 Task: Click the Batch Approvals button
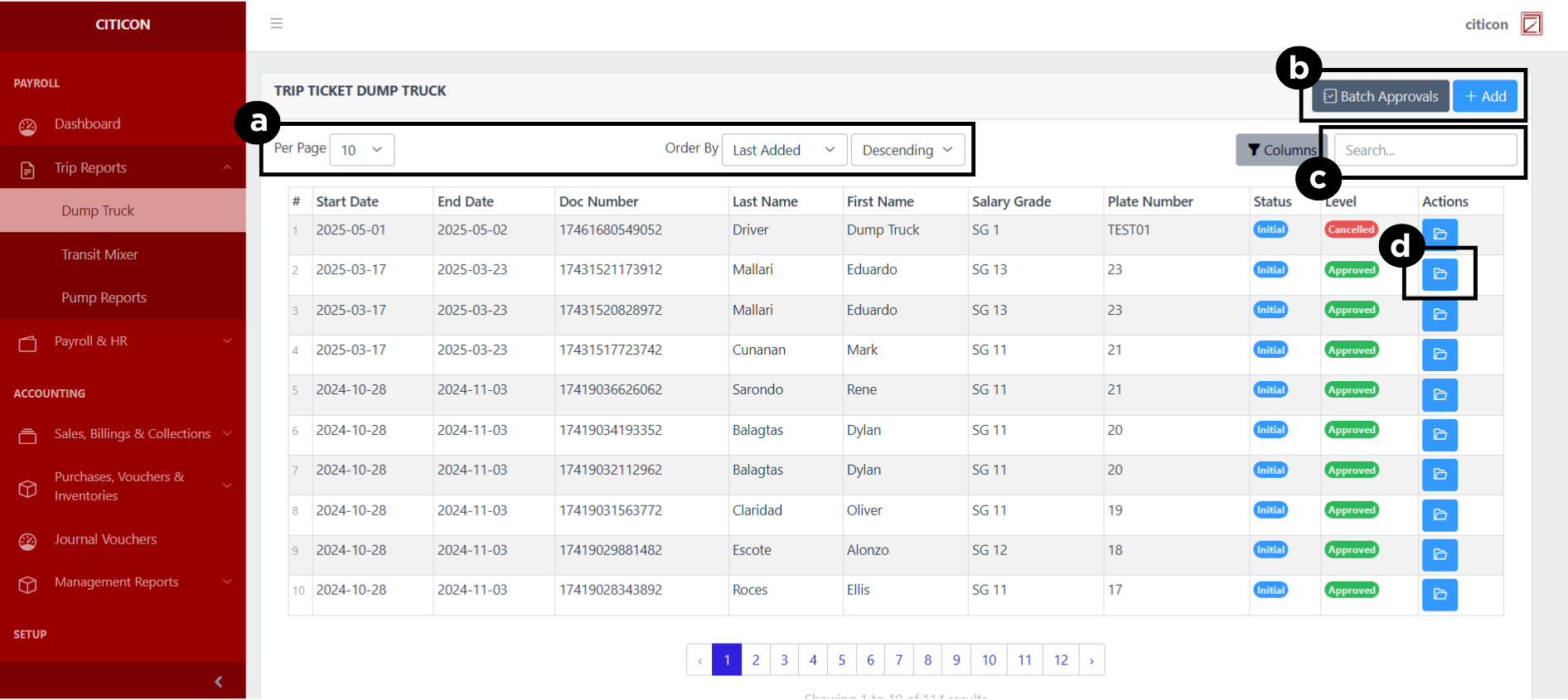click(x=1380, y=96)
